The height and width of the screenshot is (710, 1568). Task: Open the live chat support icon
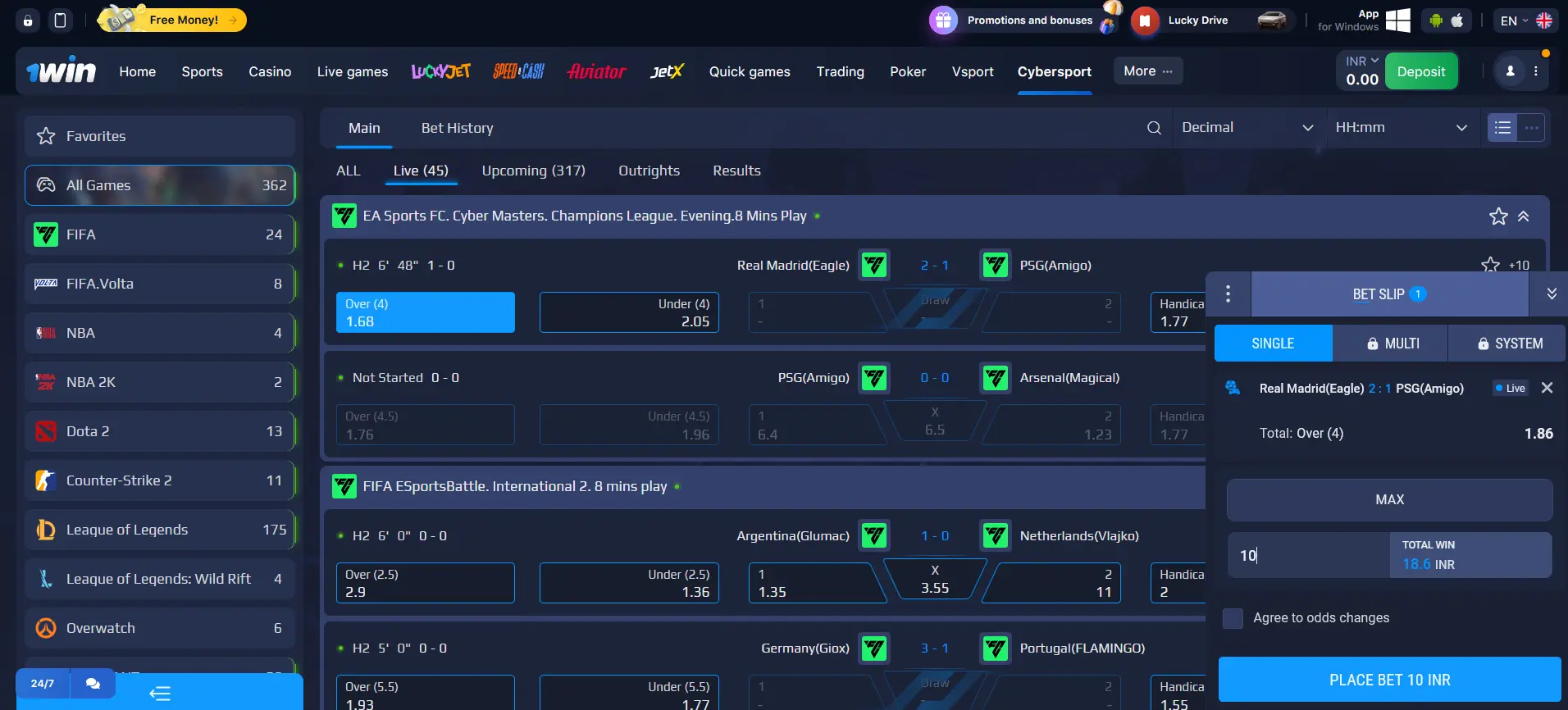tap(93, 683)
